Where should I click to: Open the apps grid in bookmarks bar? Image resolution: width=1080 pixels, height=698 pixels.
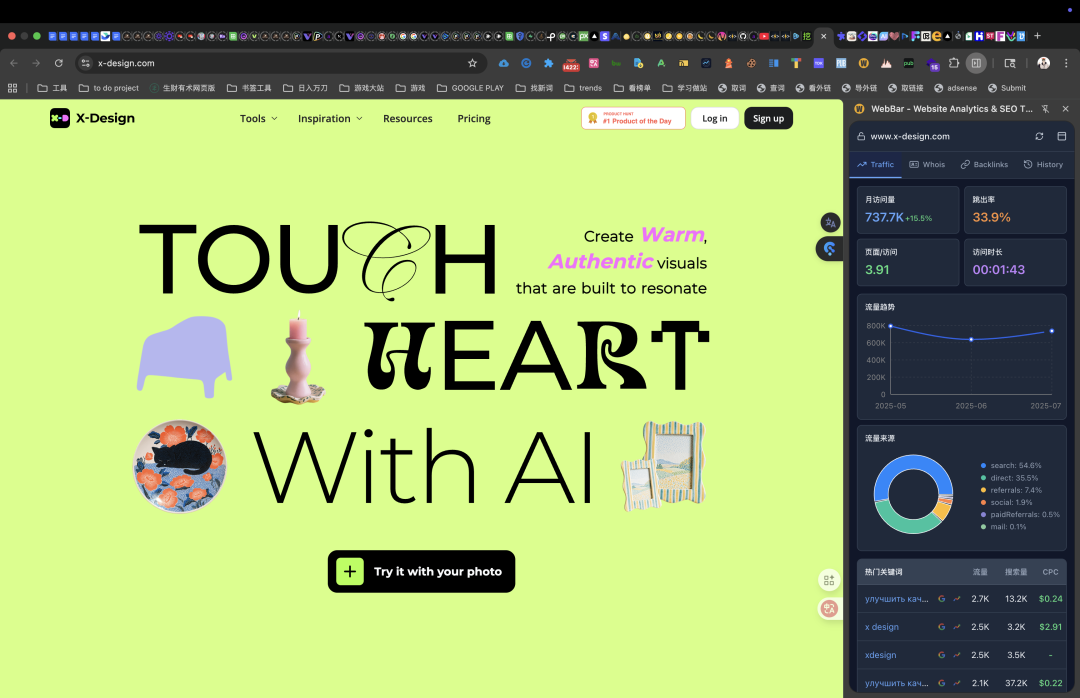pyautogui.click(x=12, y=88)
